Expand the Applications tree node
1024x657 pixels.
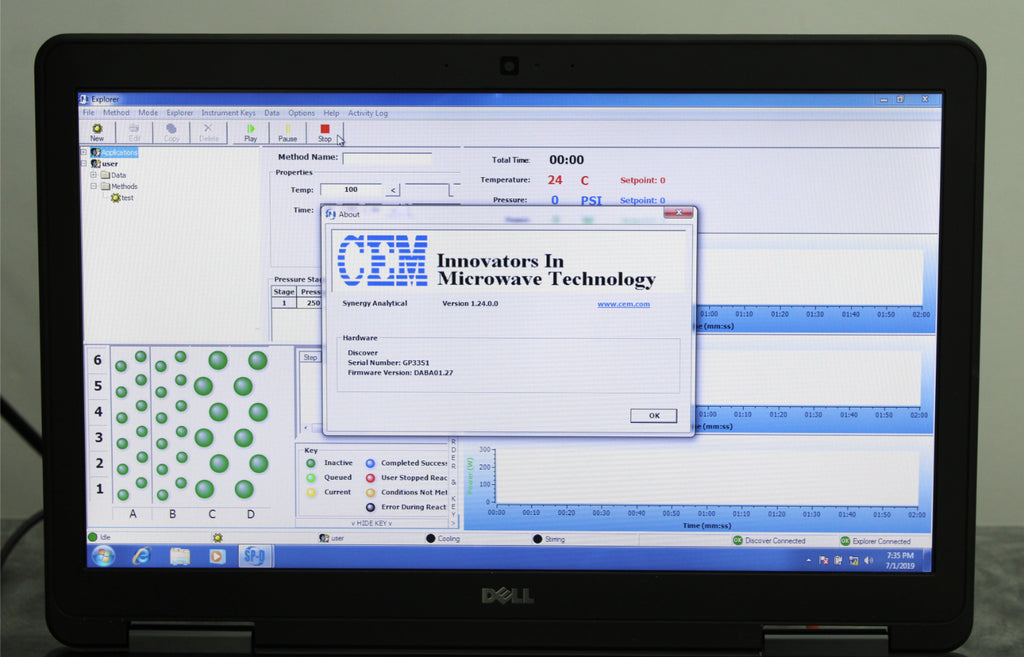(x=85, y=153)
